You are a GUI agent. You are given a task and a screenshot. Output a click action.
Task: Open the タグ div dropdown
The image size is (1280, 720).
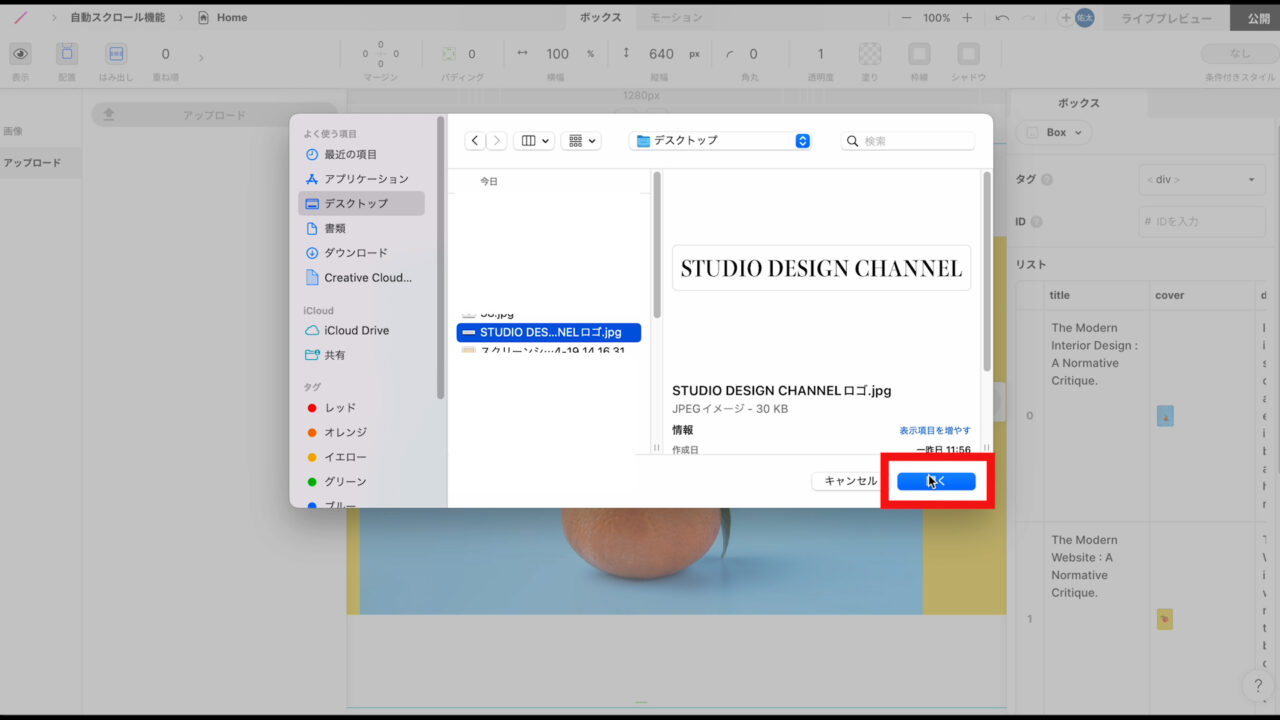[1202, 180]
